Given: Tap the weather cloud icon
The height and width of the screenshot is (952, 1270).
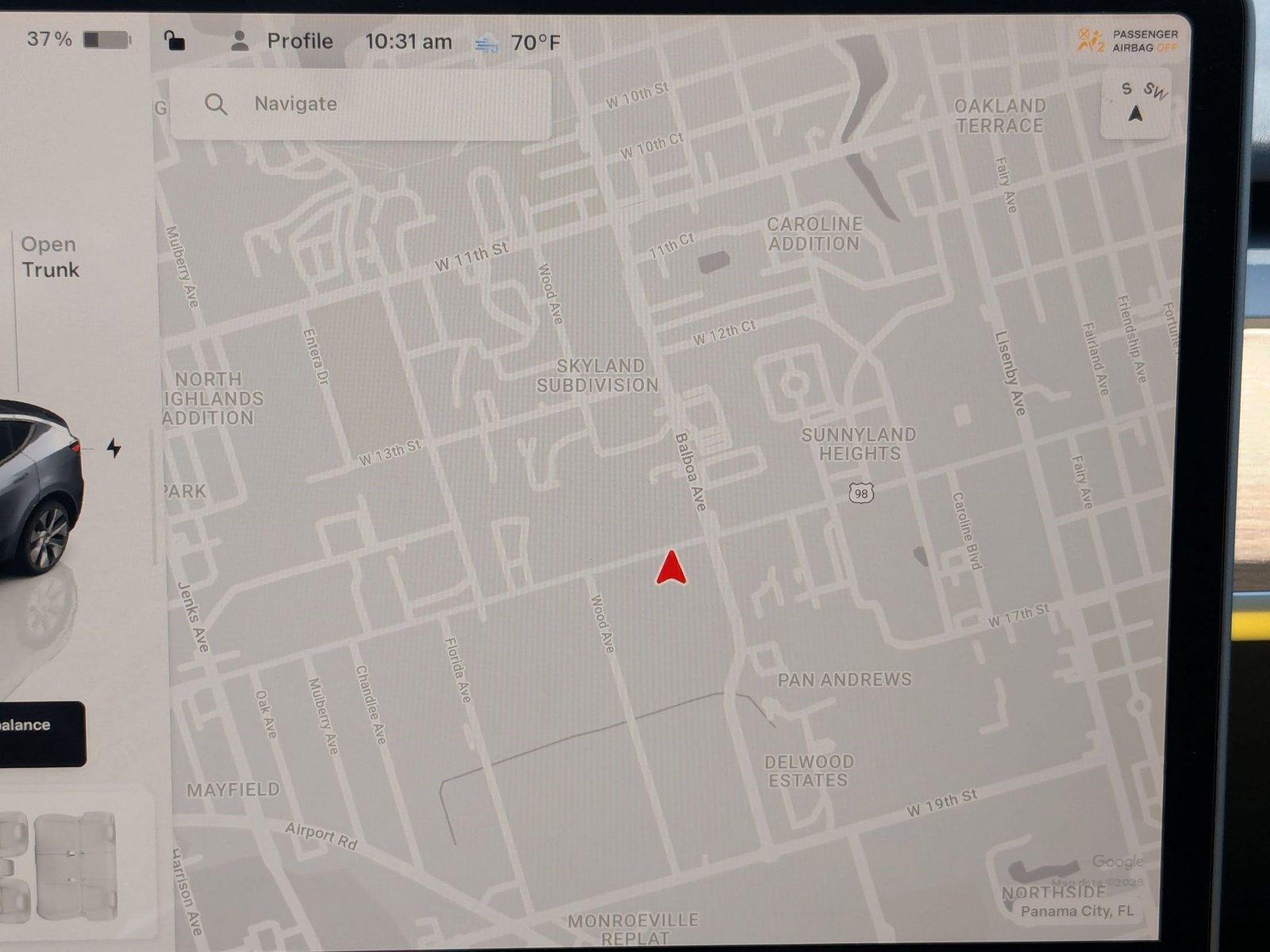Looking at the screenshot, I should [x=486, y=45].
